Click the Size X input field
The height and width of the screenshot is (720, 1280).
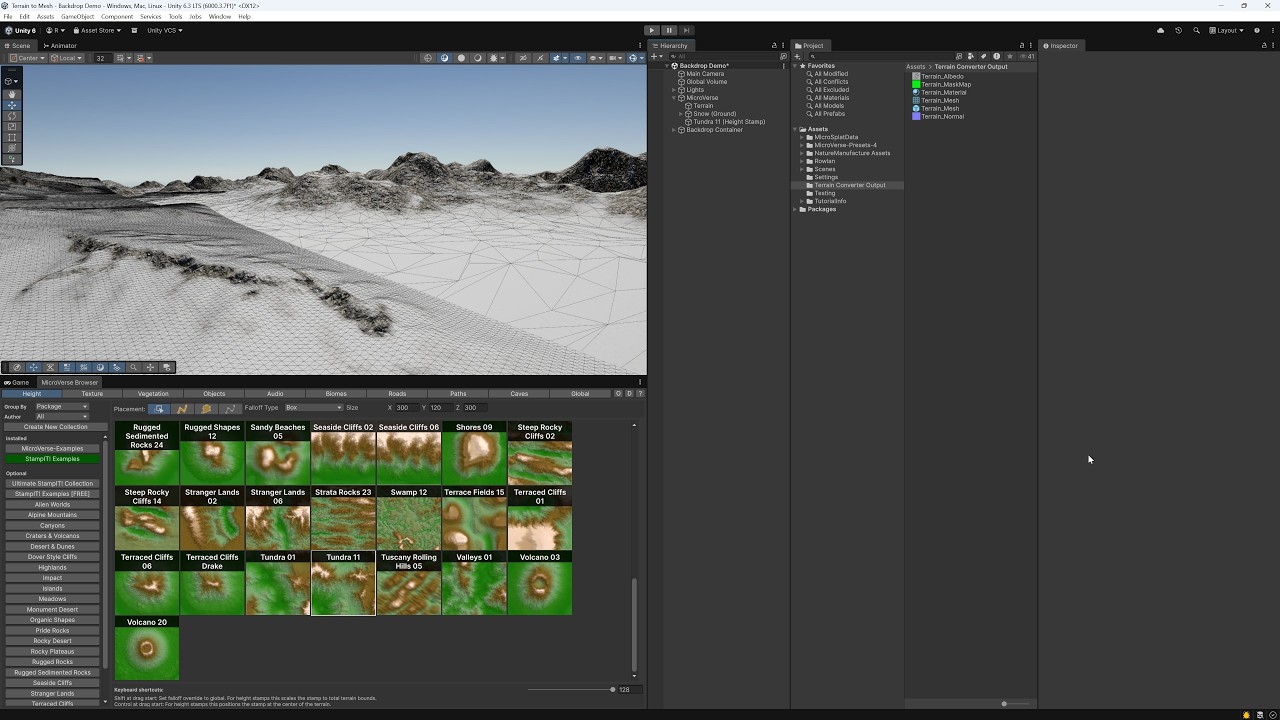406,408
